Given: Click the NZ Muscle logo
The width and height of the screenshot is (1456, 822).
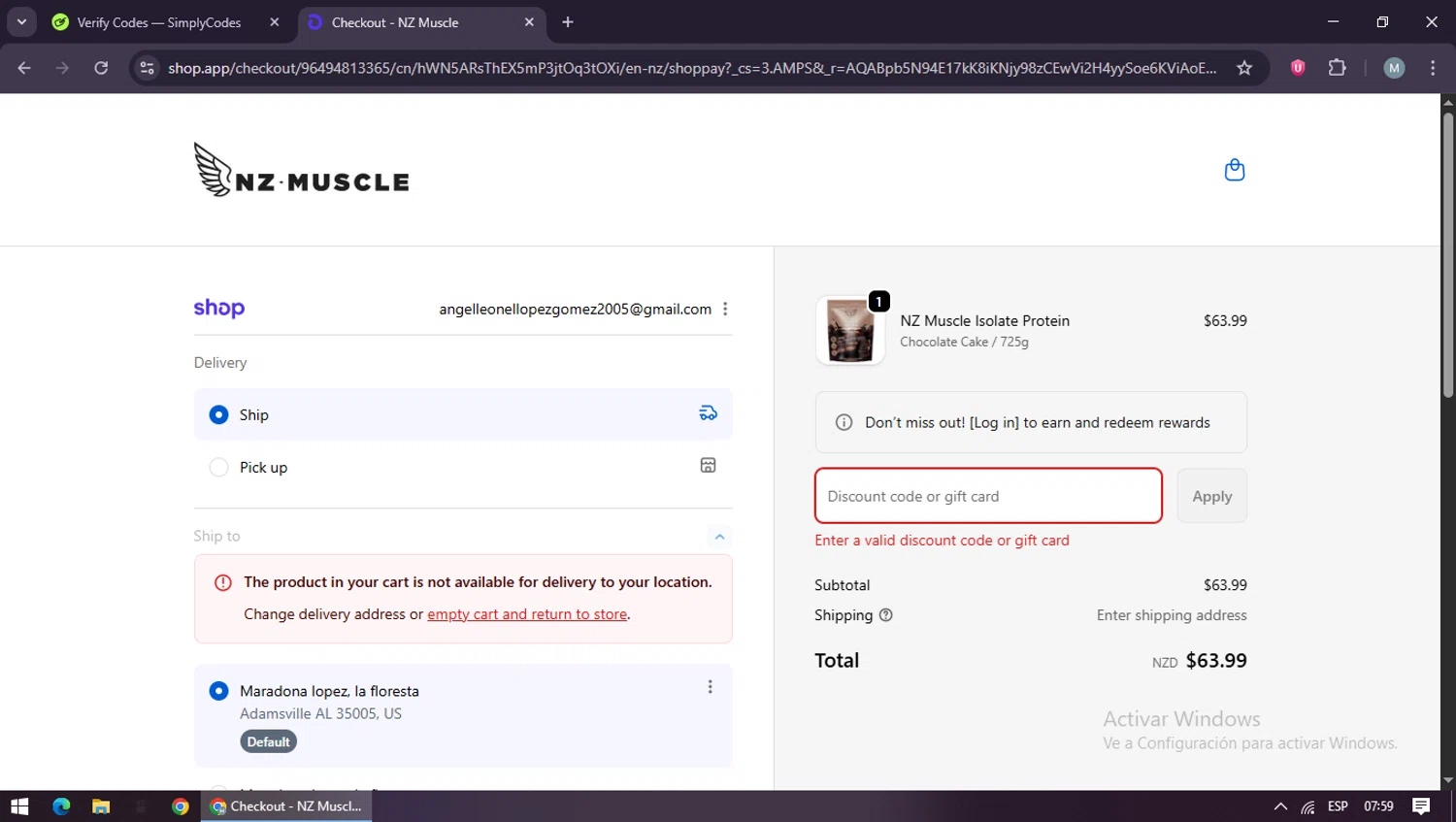Looking at the screenshot, I should pyautogui.click(x=301, y=170).
